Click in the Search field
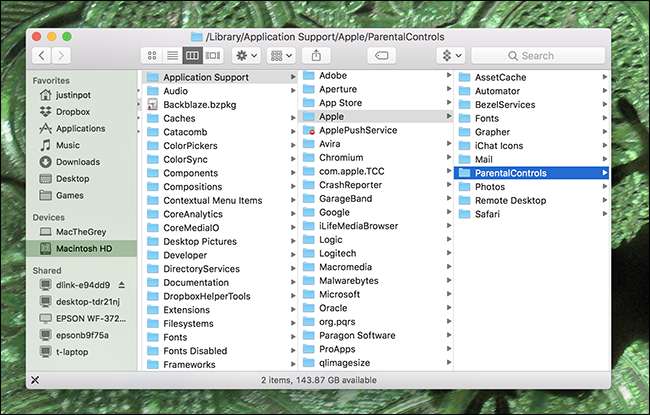Image resolution: width=650 pixels, height=415 pixels. 538,56
